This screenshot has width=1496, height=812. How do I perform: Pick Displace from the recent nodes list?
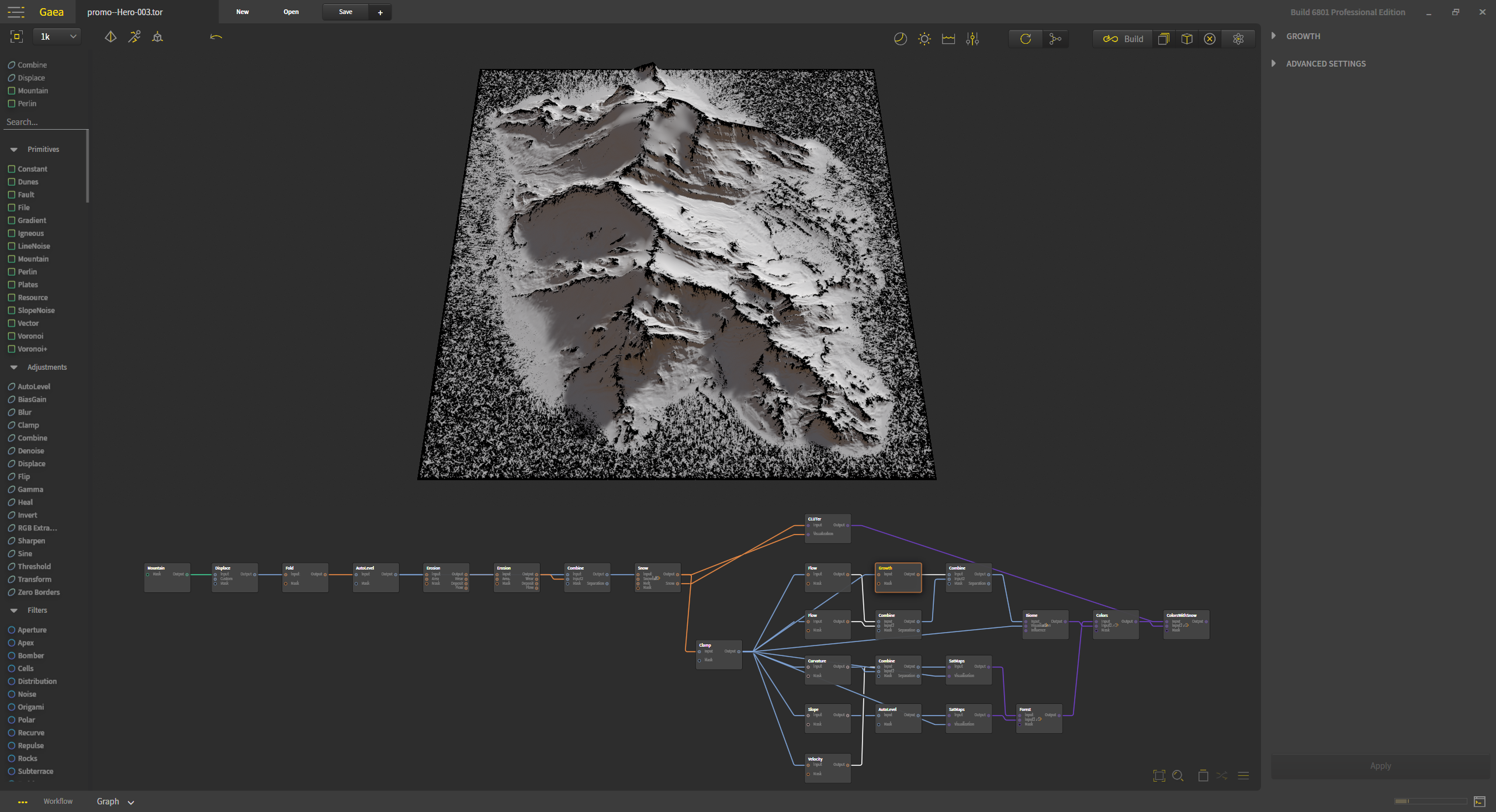click(26, 78)
